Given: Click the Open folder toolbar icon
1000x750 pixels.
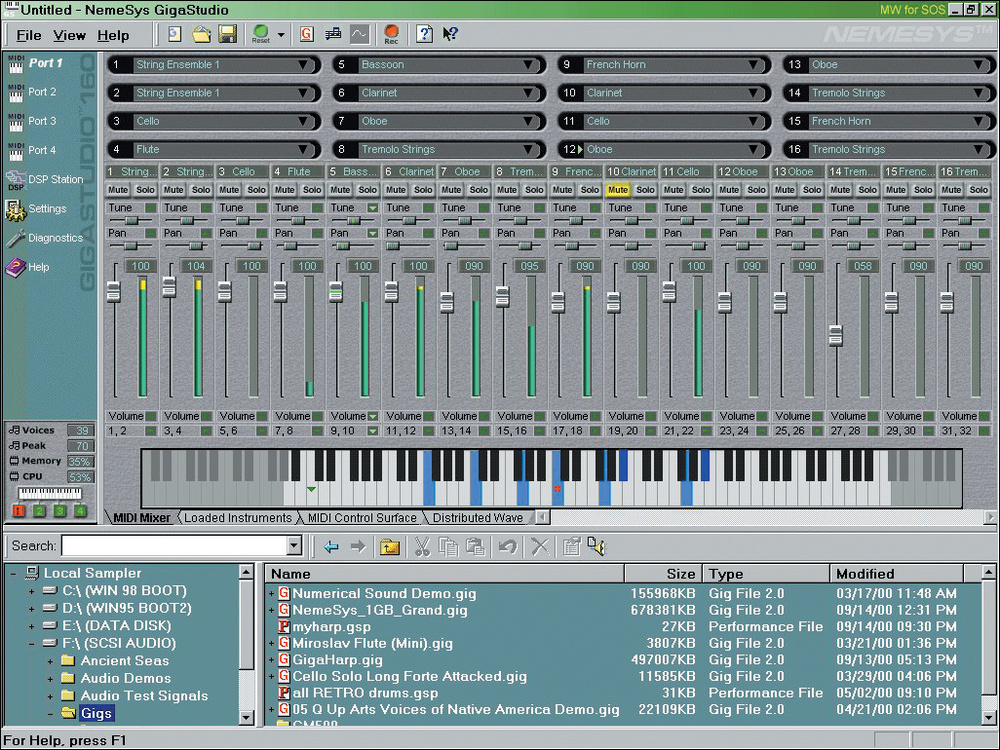Looking at the screenshot, I should [201, 34].
